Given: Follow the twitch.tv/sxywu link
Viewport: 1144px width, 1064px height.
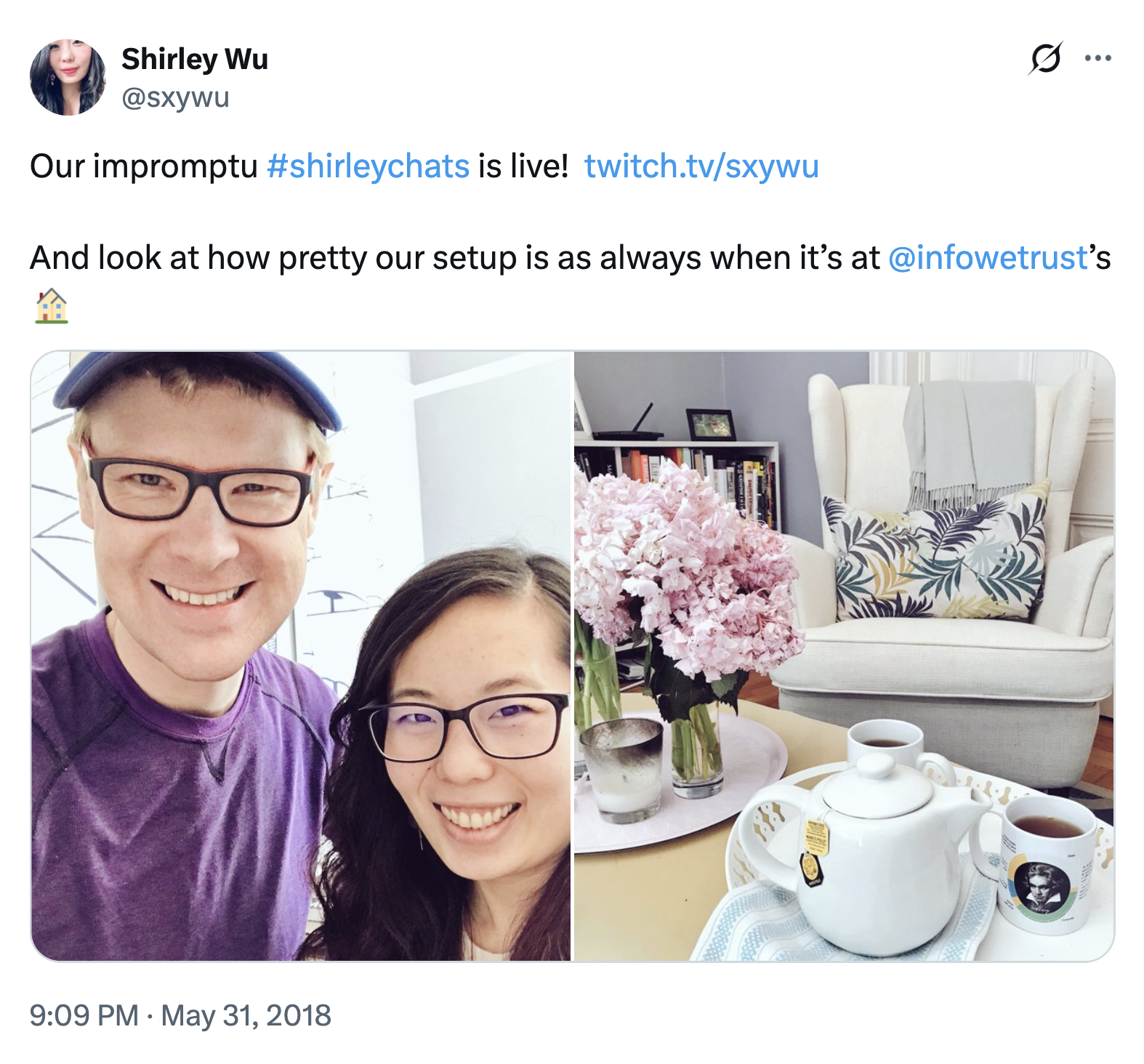Looking at the screenshot, I should [x=701, y=166].
